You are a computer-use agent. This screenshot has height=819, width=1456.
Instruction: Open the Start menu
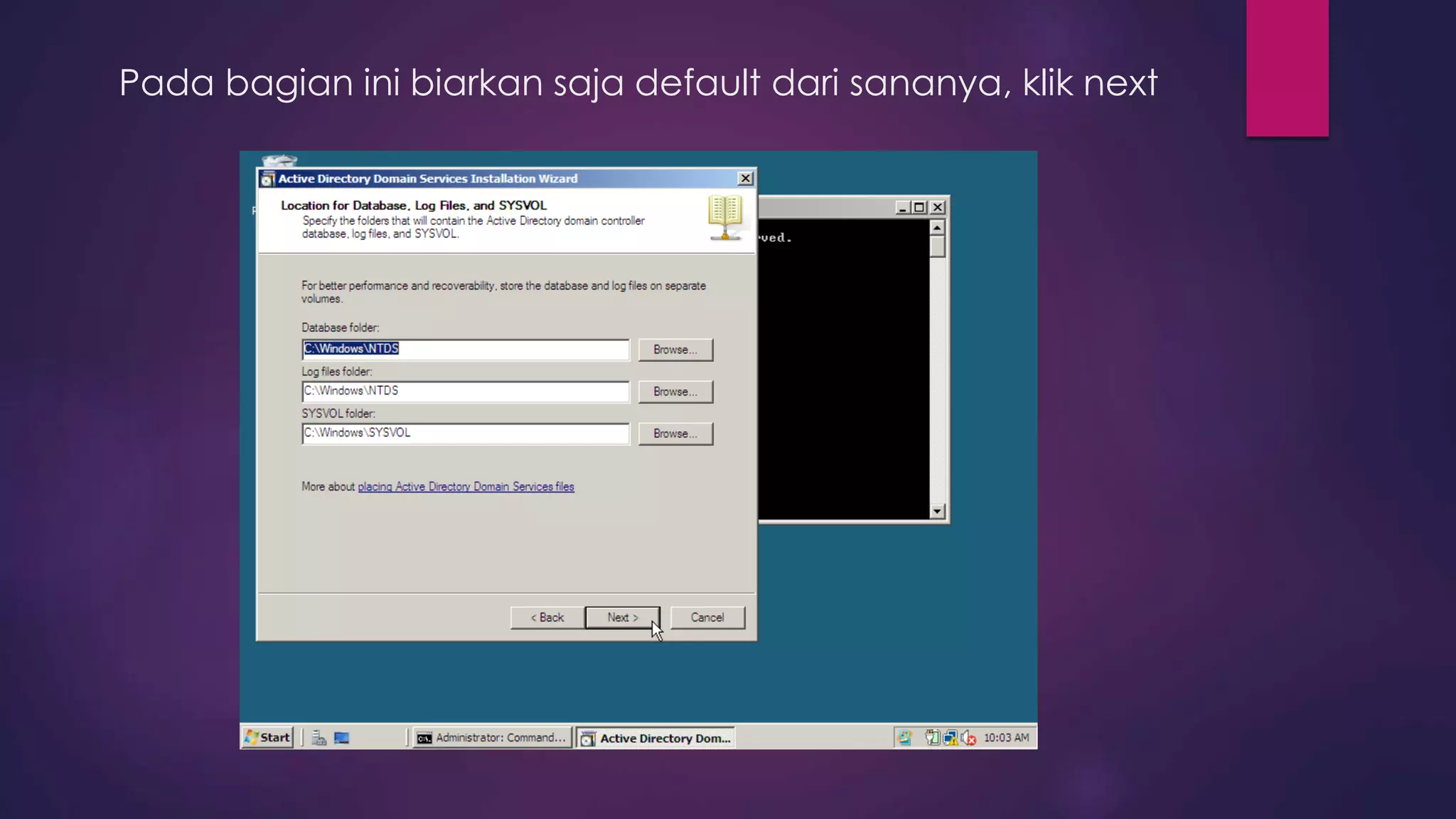coord(267,737)
